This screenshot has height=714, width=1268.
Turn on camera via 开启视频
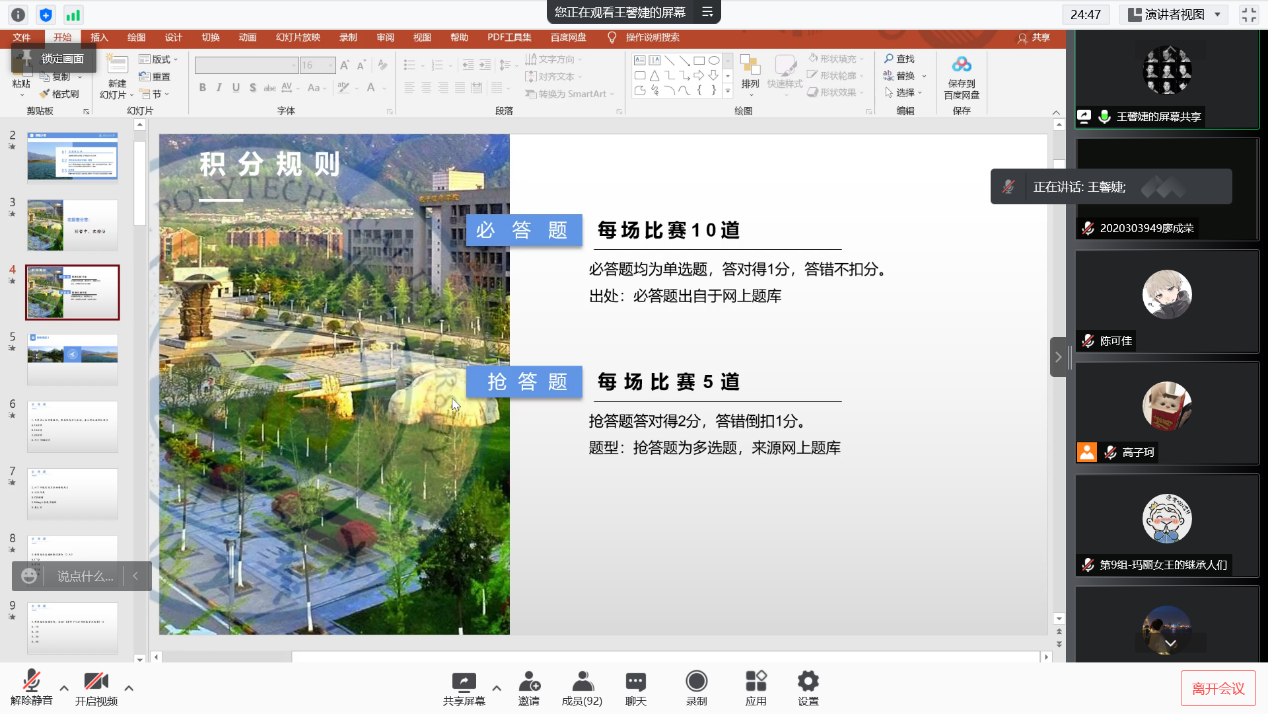[96, 688]
